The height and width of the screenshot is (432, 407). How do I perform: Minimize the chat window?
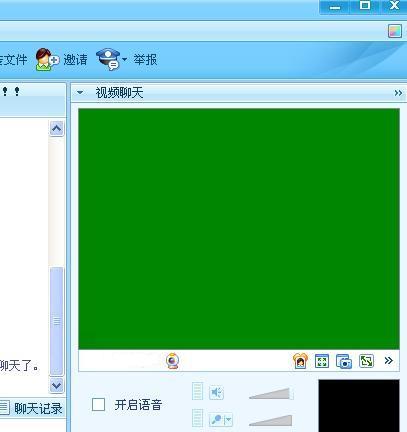335,7
